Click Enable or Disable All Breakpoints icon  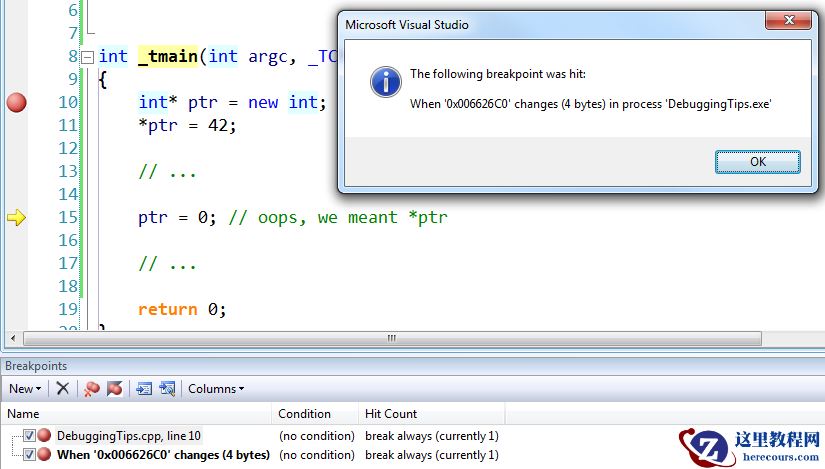click(x=115, y=389)
